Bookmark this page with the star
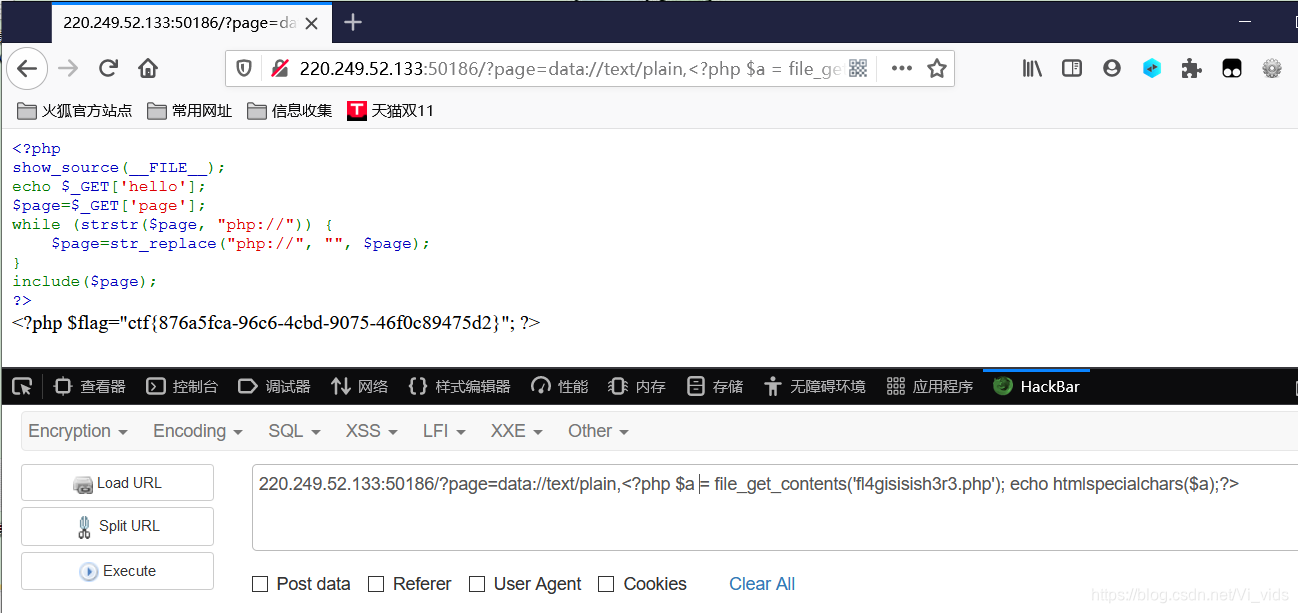This screenshot has height=613, width=1298. pyautogui.click(x=936, y=68)
